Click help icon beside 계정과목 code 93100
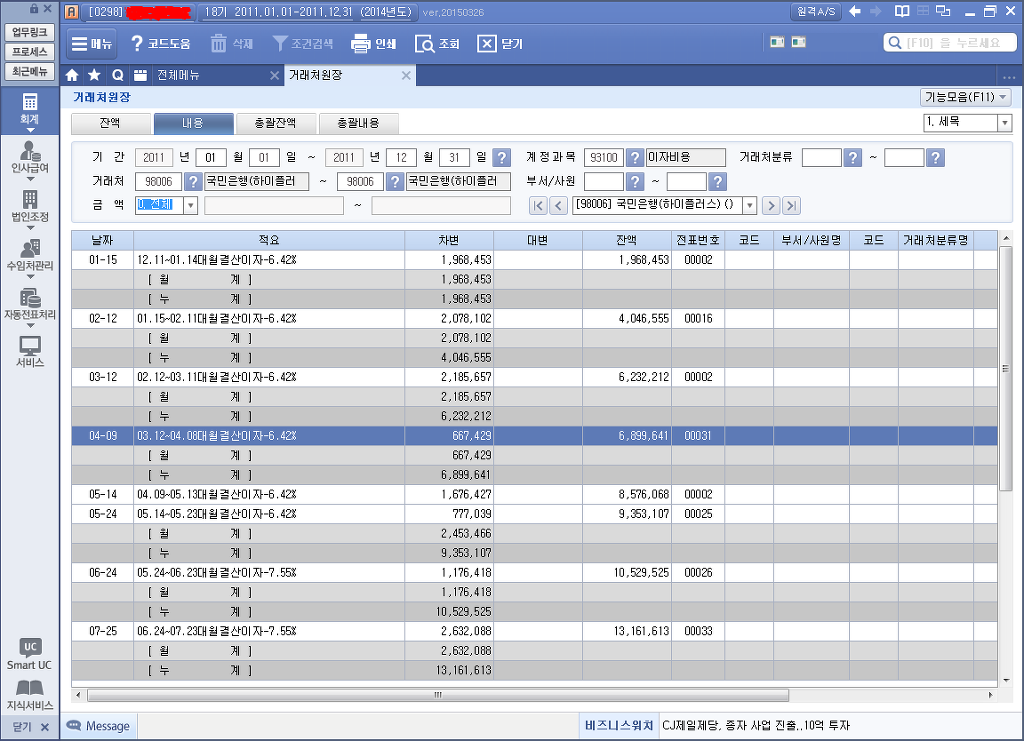Screen dimensions: 1024x741 [635, 157]
